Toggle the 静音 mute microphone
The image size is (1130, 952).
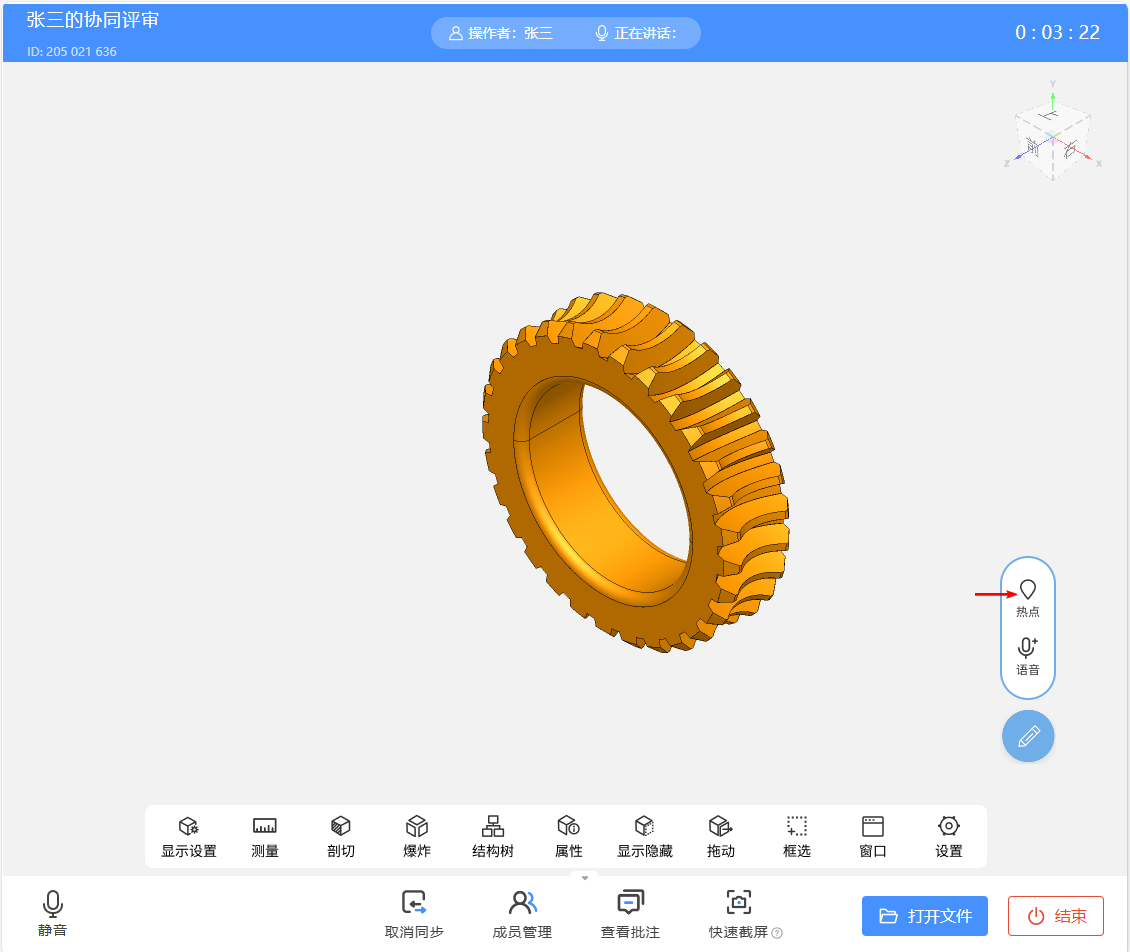click(x=53, y=913)
